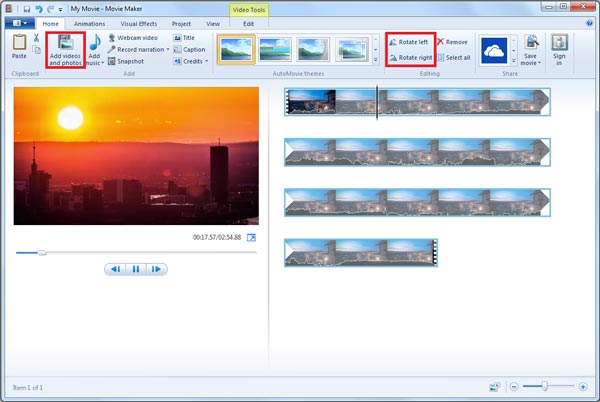Click Record narration microphone button

coord(136,49)
